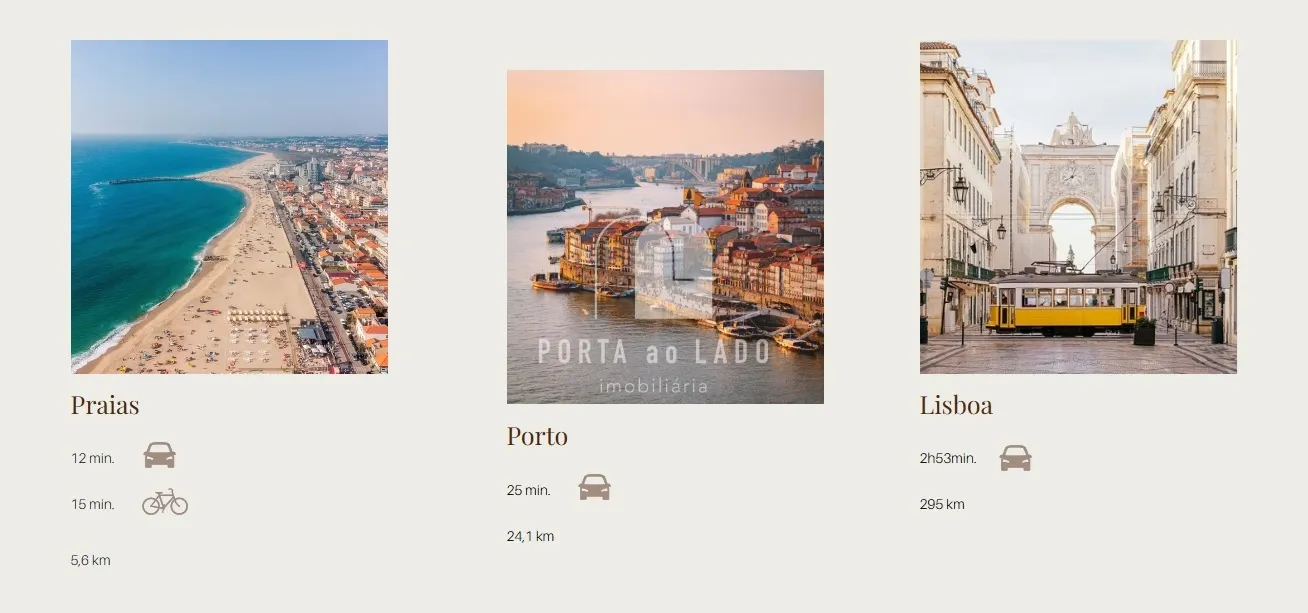Open the Porto riverside photo

point(665,237)
